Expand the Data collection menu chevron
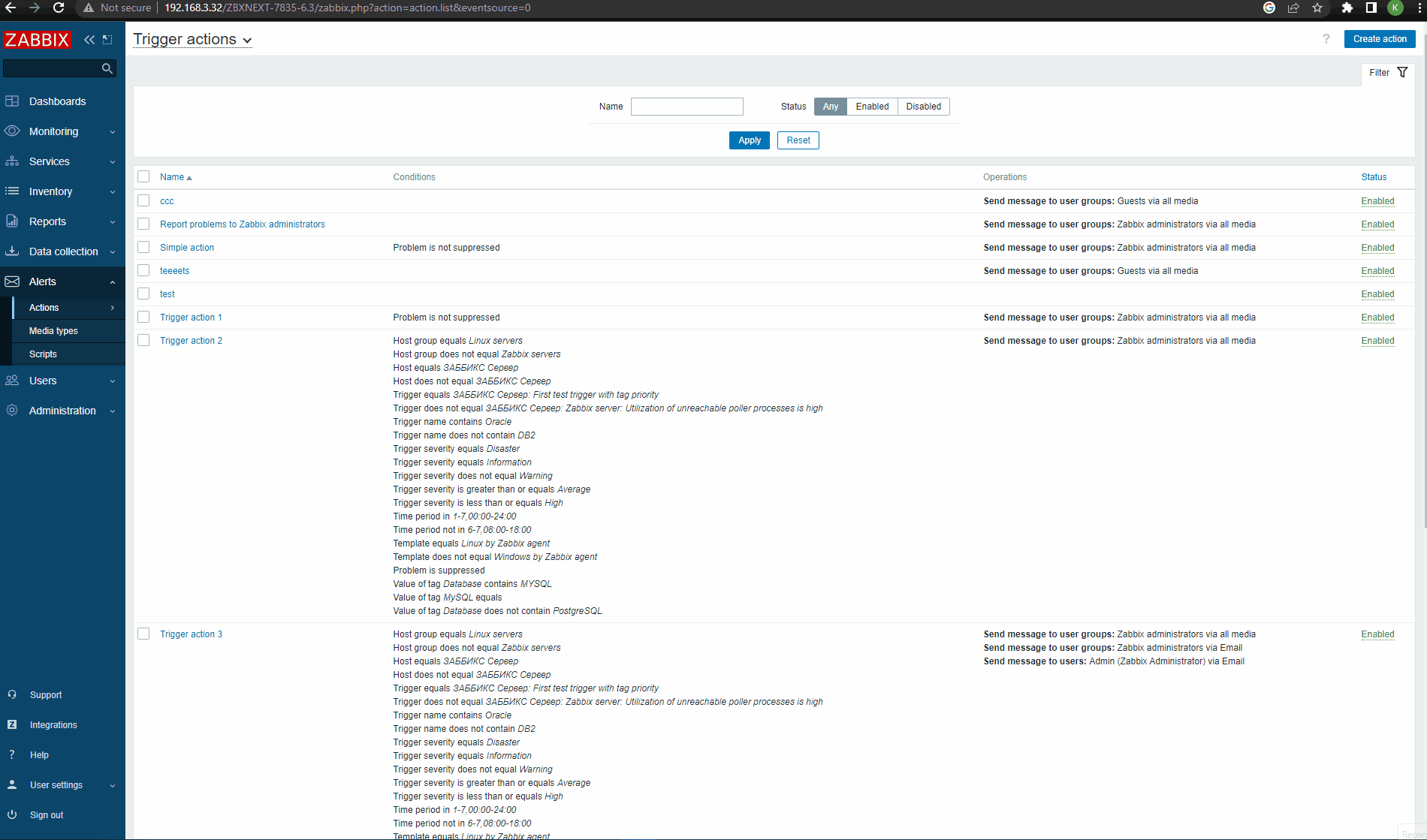1427x840 pixels. tap(113, 252)
